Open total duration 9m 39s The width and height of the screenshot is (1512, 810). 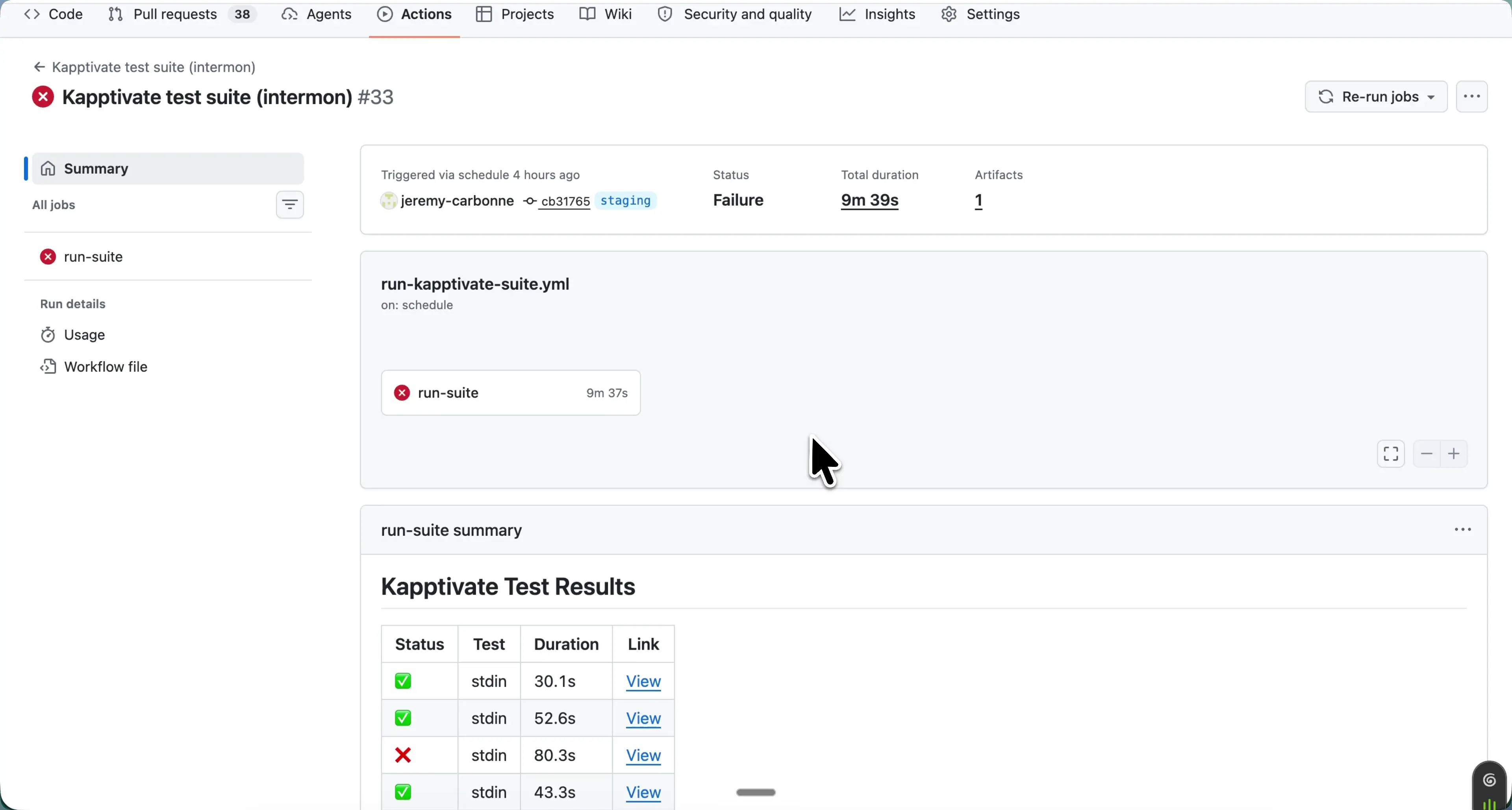pyautogui.click(x=869, y=200)
